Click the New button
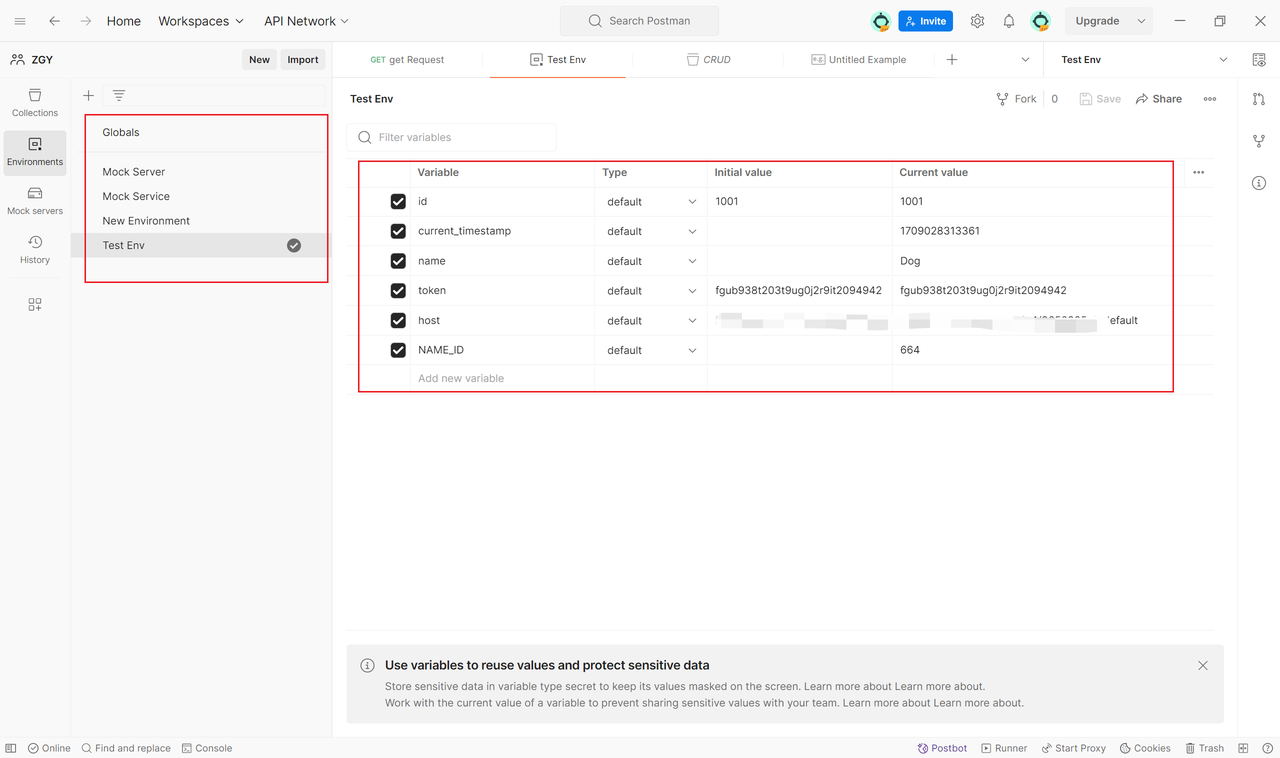Image resolution: width=1280 pixels, height=758 pixels. coord(259,60)
